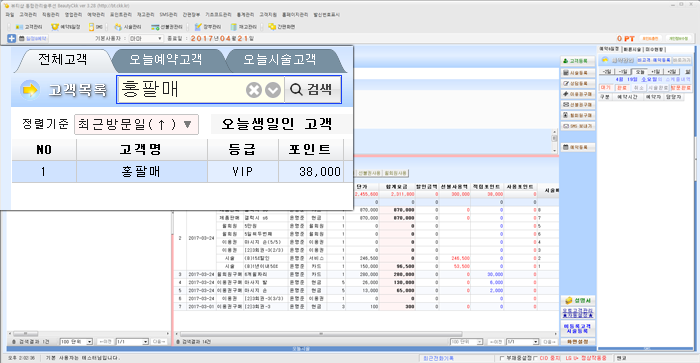Screen dimensions: 700x363
Task: Click the 오늘생일인 고객 button
Action: [277, 124]
